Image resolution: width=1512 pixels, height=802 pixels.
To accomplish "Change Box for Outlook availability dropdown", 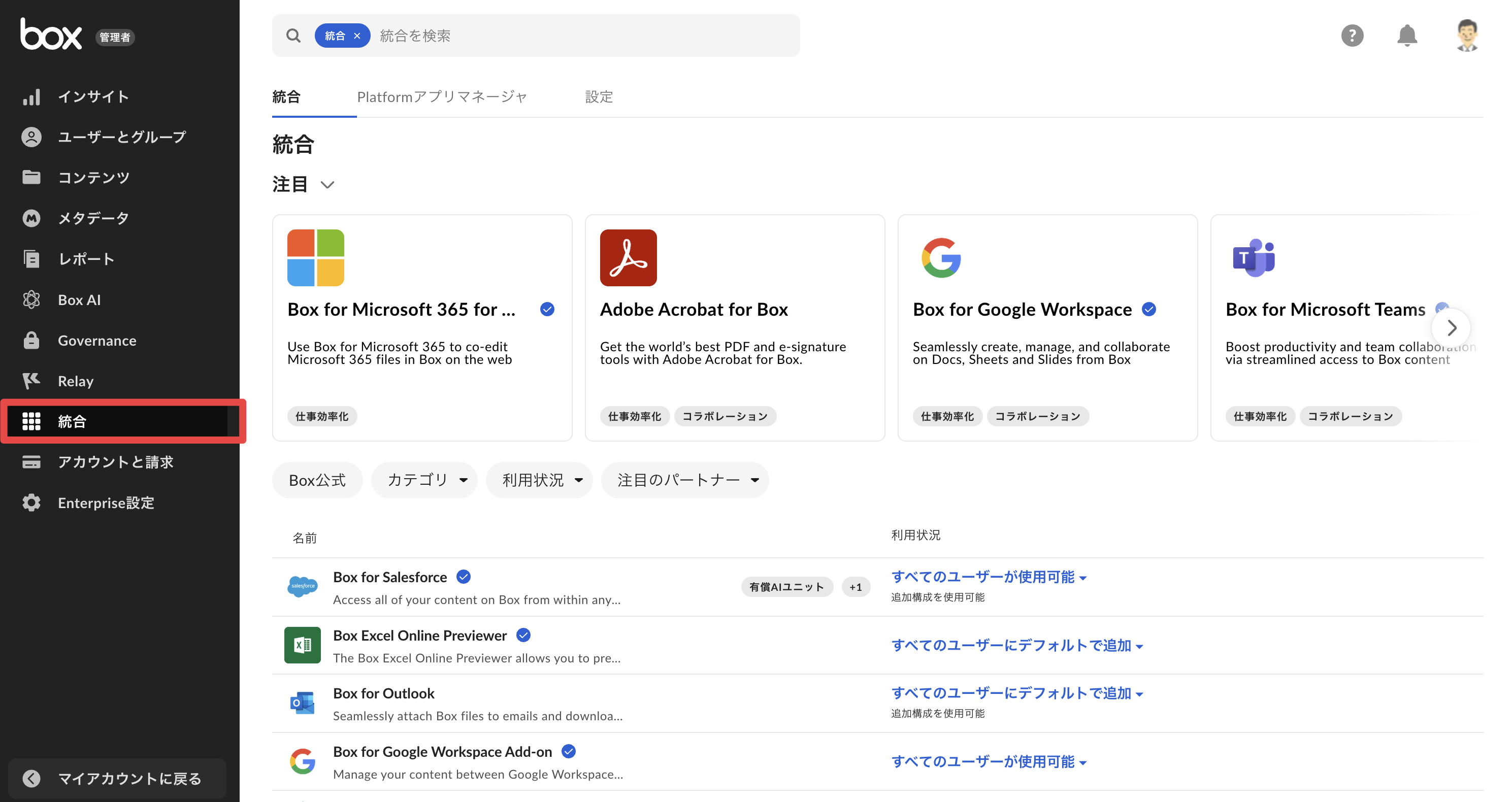I will [1017, 693].
